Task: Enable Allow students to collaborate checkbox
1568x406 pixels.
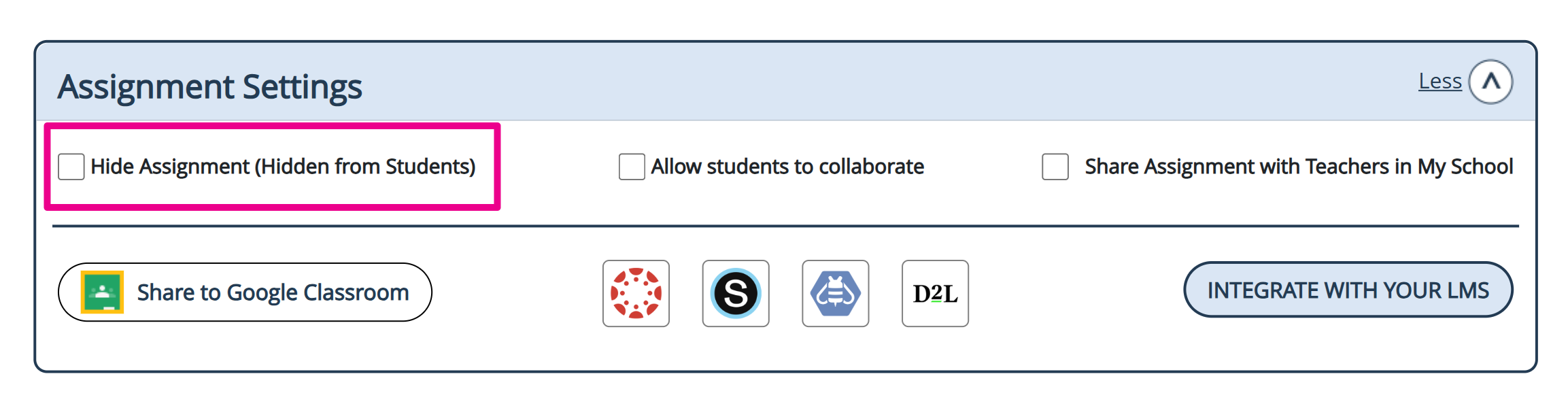Action: pyautogui.click(x=632, y=167)
